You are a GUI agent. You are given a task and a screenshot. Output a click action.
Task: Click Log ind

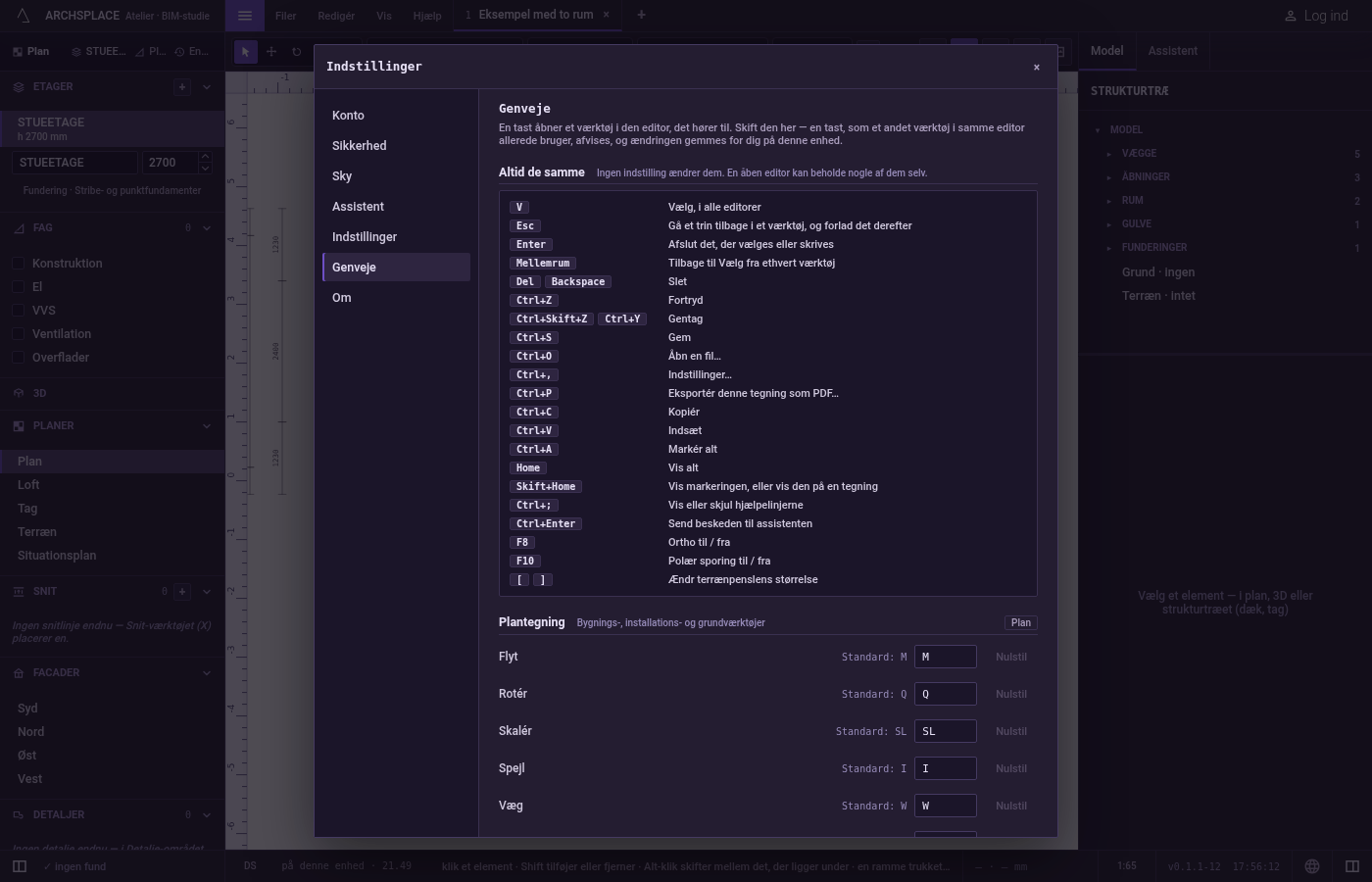(x=1316, y=16)
